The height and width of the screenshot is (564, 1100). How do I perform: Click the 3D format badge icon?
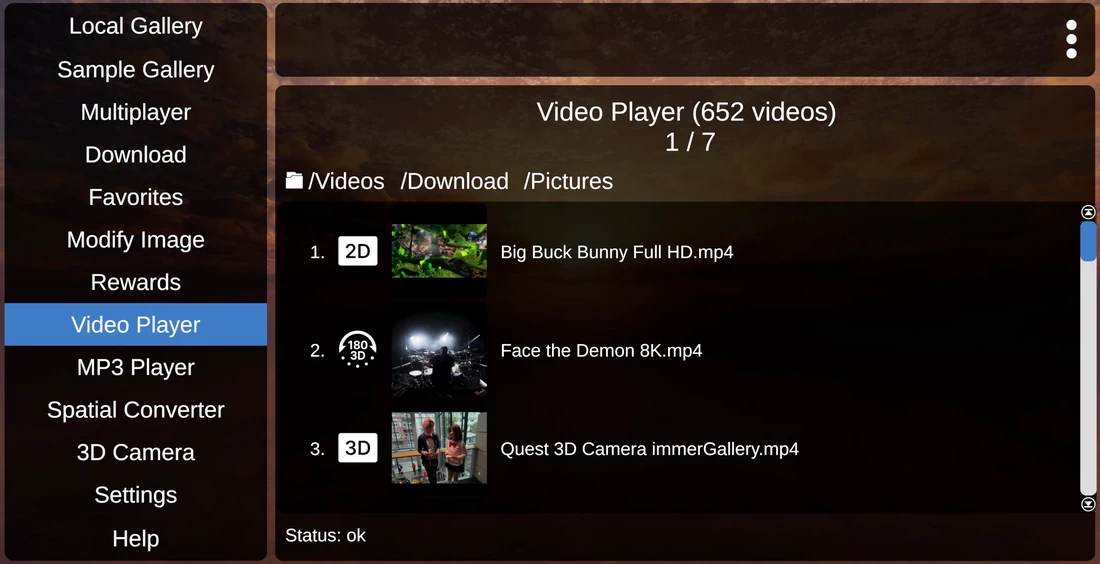point(358,448)
